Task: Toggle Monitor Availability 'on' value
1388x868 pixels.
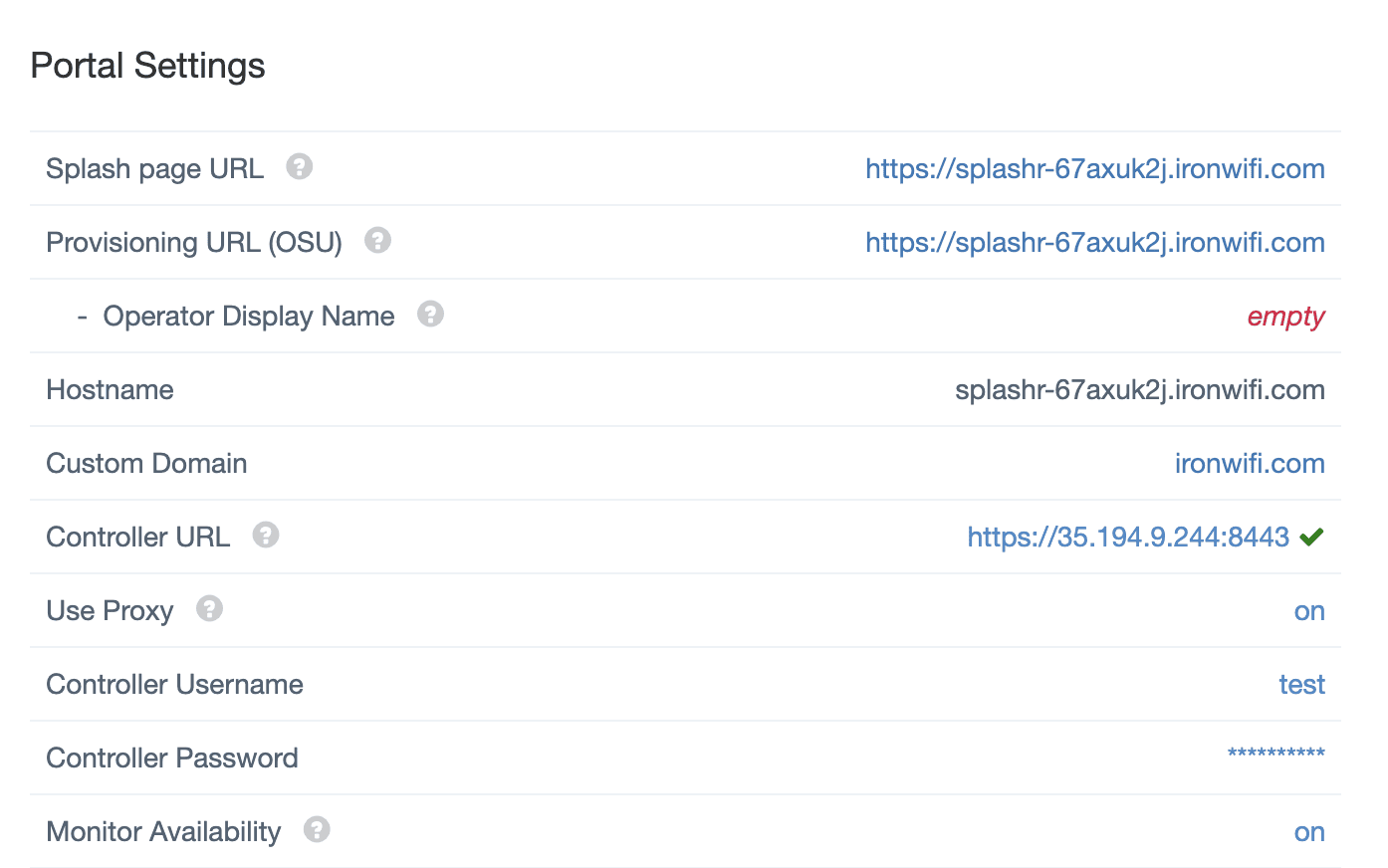Action: (1309, 832)
